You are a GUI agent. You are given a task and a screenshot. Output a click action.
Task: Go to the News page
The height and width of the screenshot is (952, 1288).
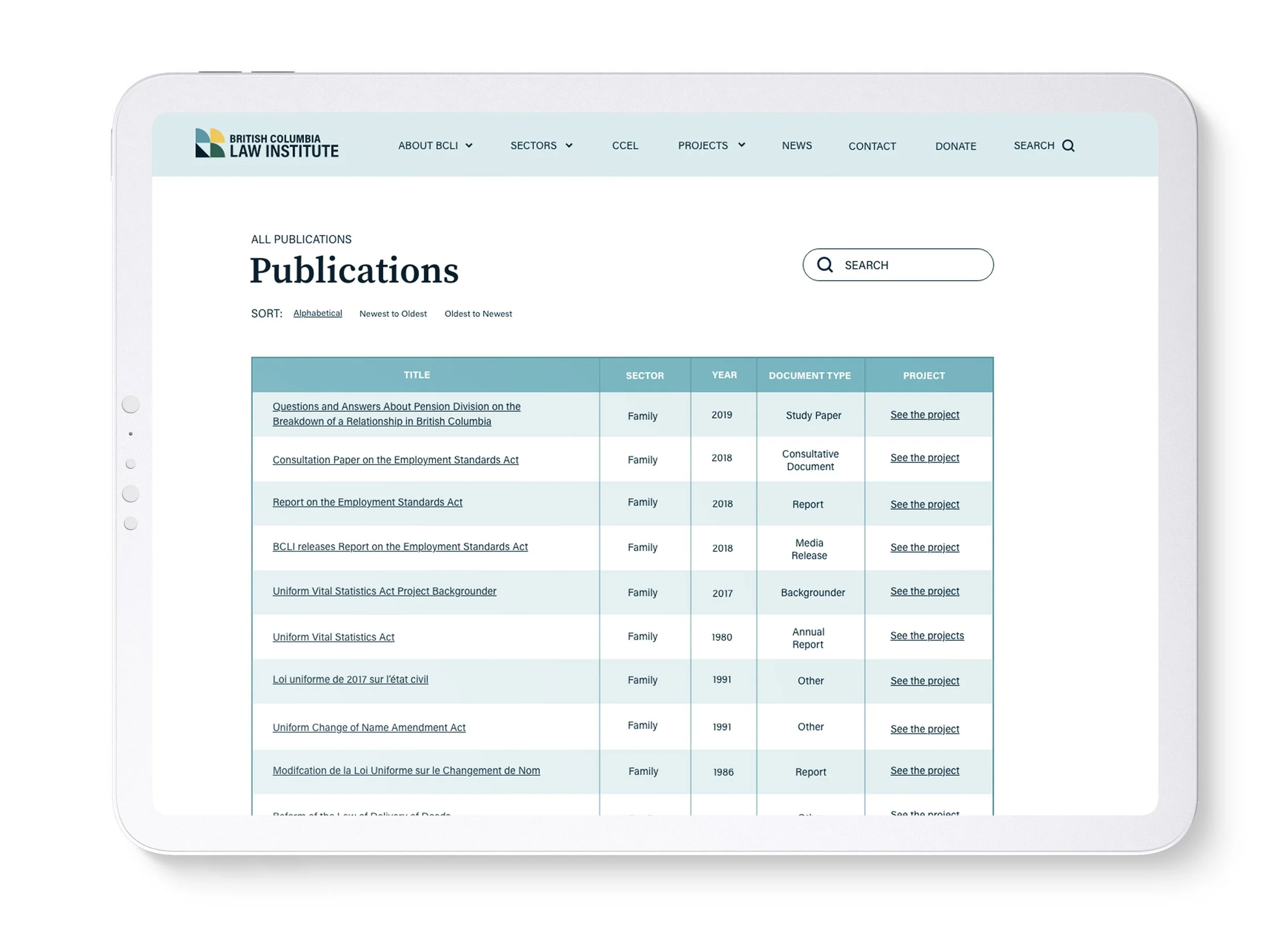pyautogui.click(x=796, y=146)
